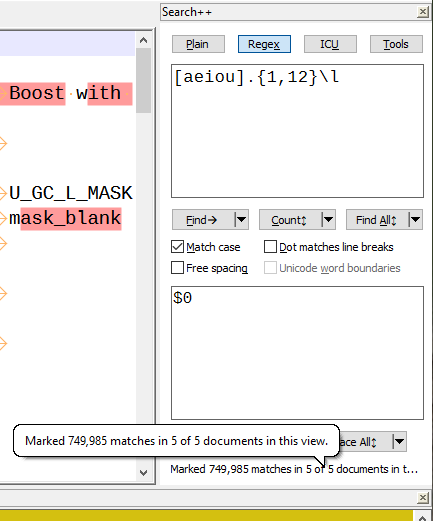Click the highlighted word with in editor
Viewport: 433px width, 521px height.
(98, 93)
